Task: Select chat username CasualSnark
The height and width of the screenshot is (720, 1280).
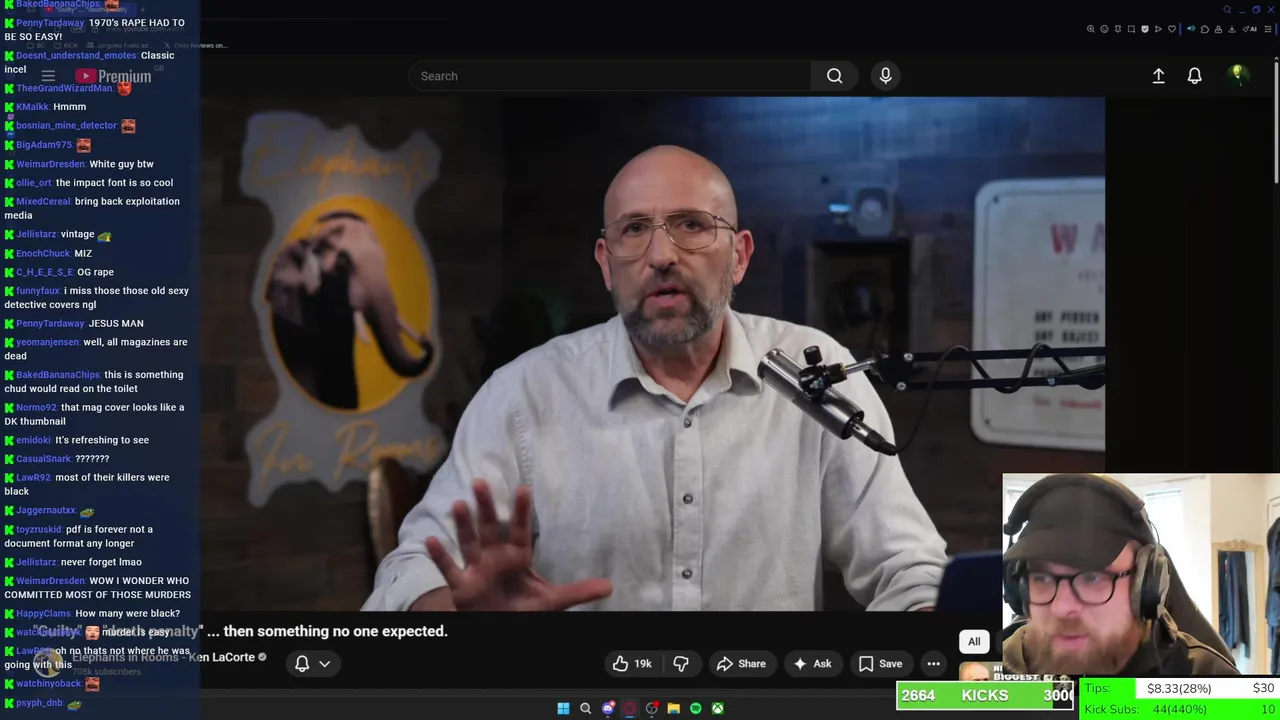Action: point(44,459)
